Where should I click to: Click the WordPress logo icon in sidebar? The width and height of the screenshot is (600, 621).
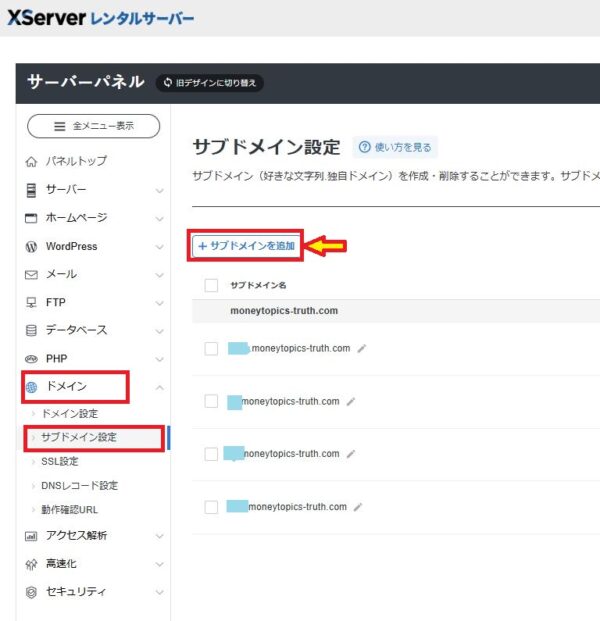tap(31, 246)
